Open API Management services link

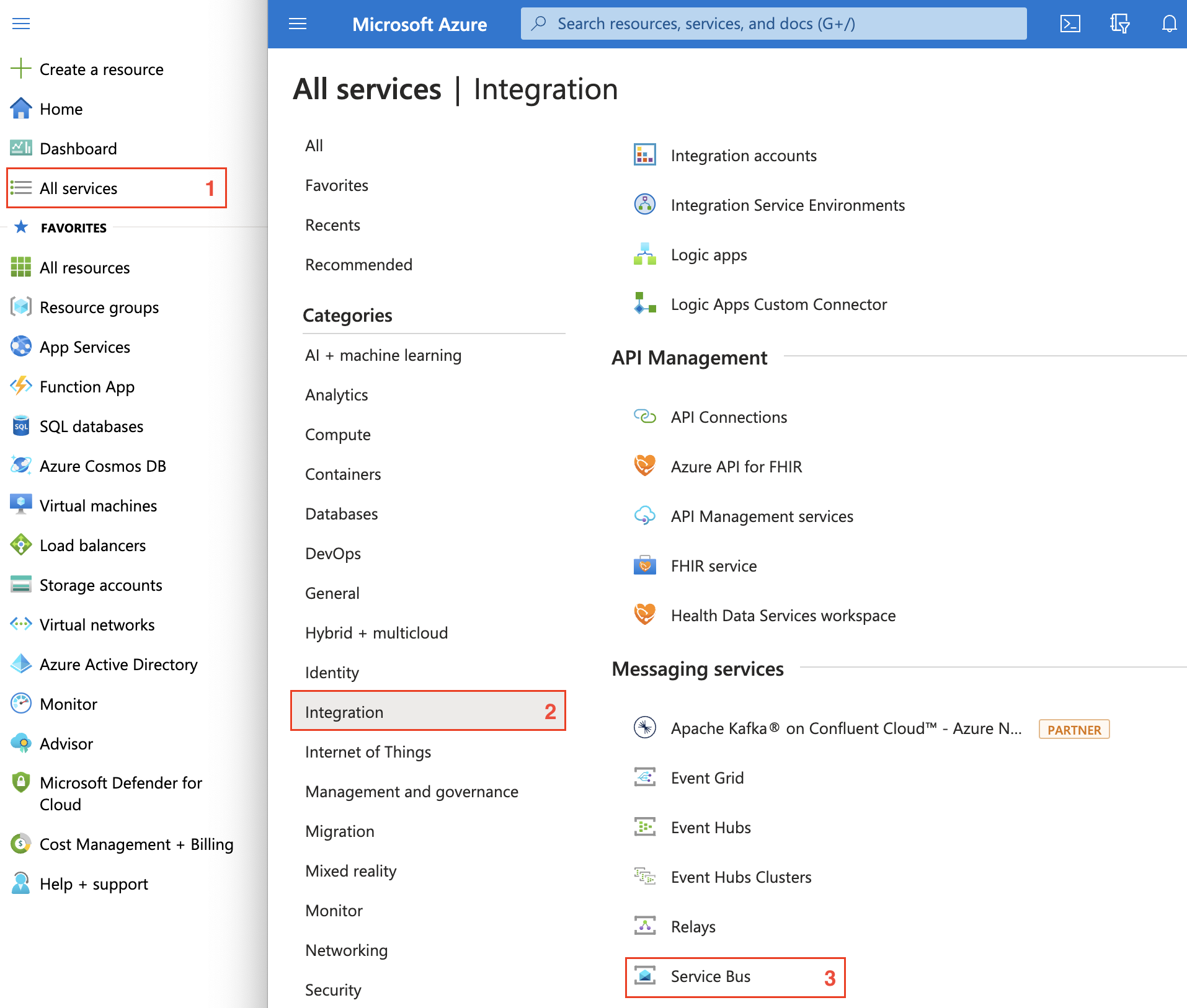point(762,516)
